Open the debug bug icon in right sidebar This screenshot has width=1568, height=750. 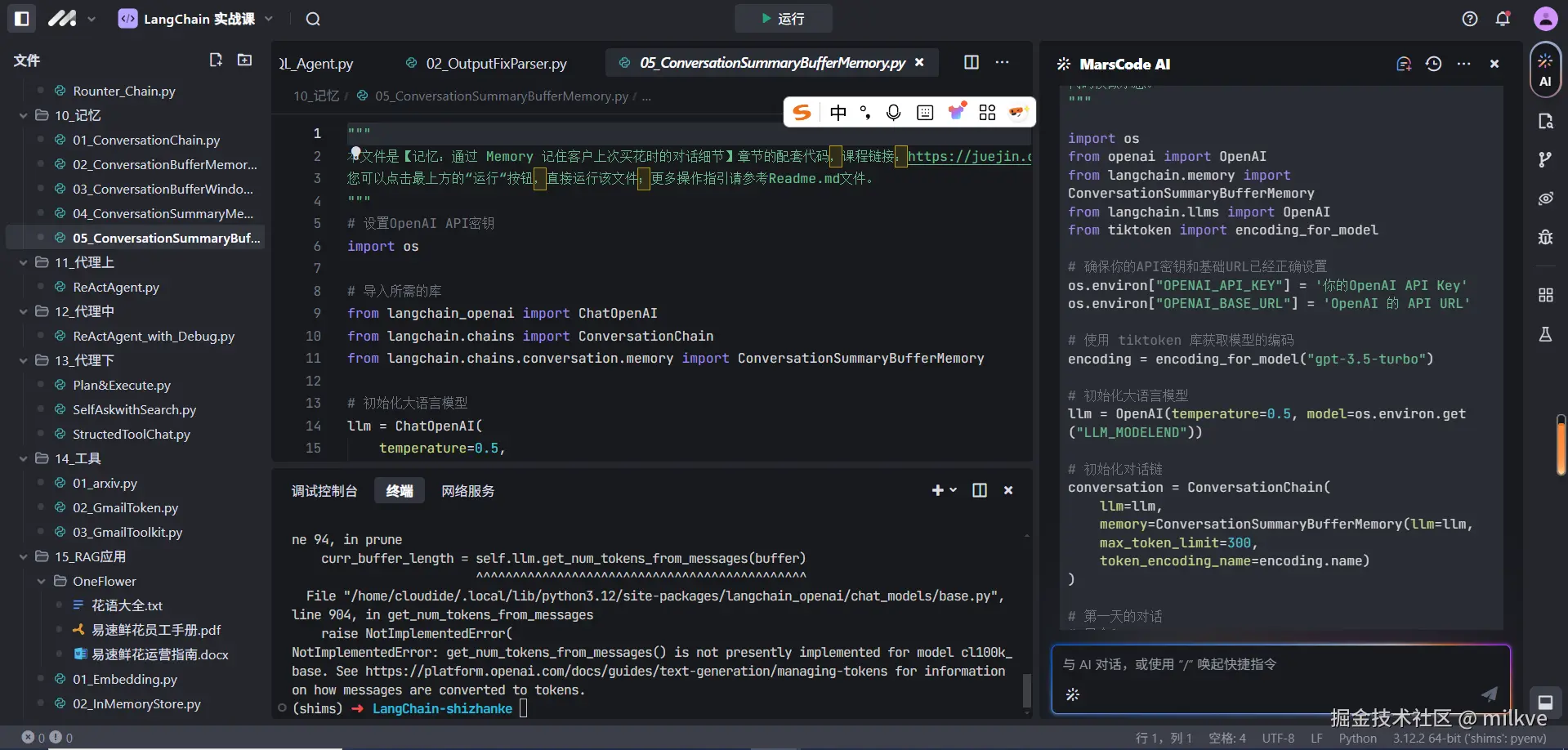(x=1545, y=237)
